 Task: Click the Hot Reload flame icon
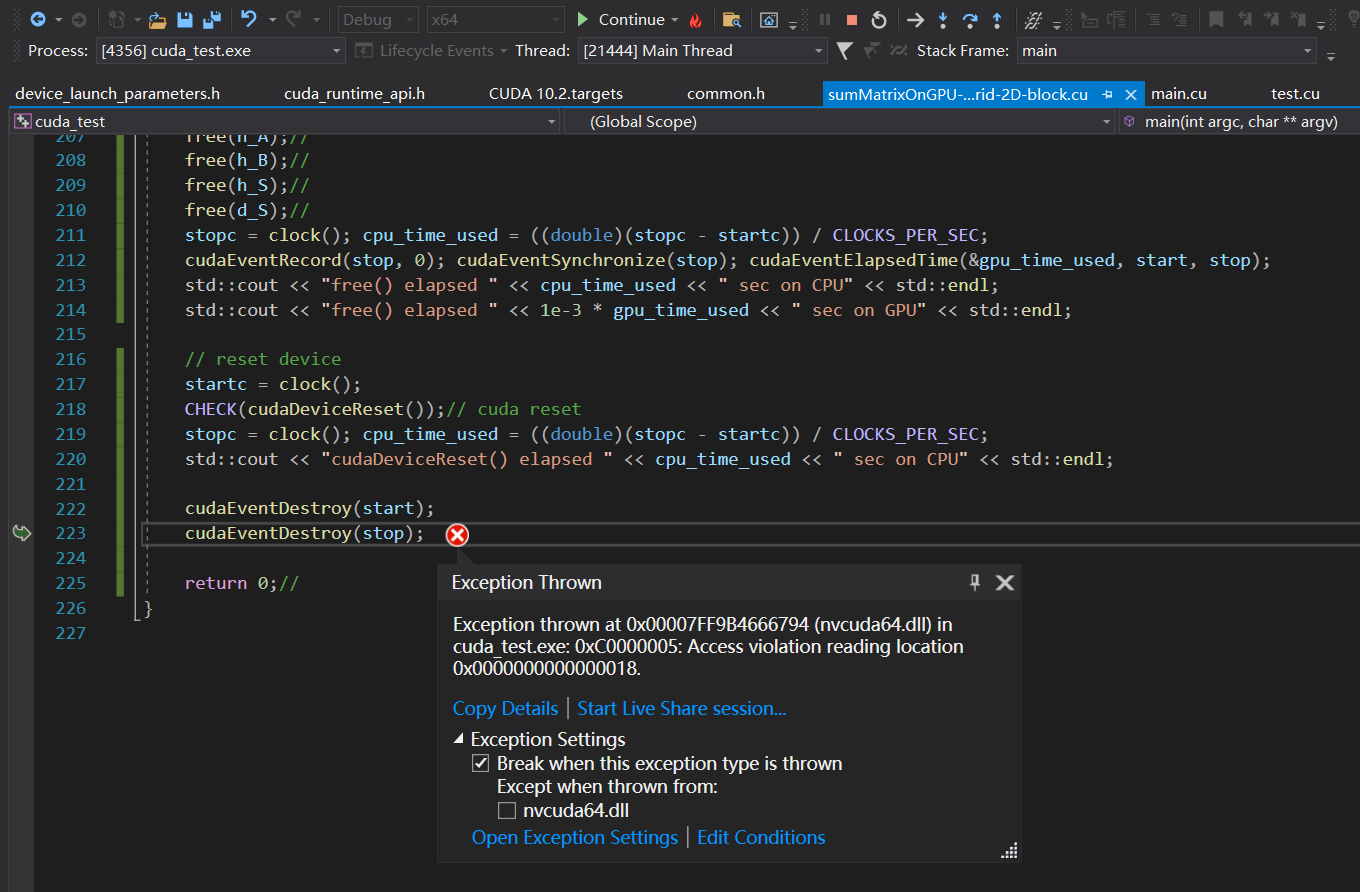[696, 20]
